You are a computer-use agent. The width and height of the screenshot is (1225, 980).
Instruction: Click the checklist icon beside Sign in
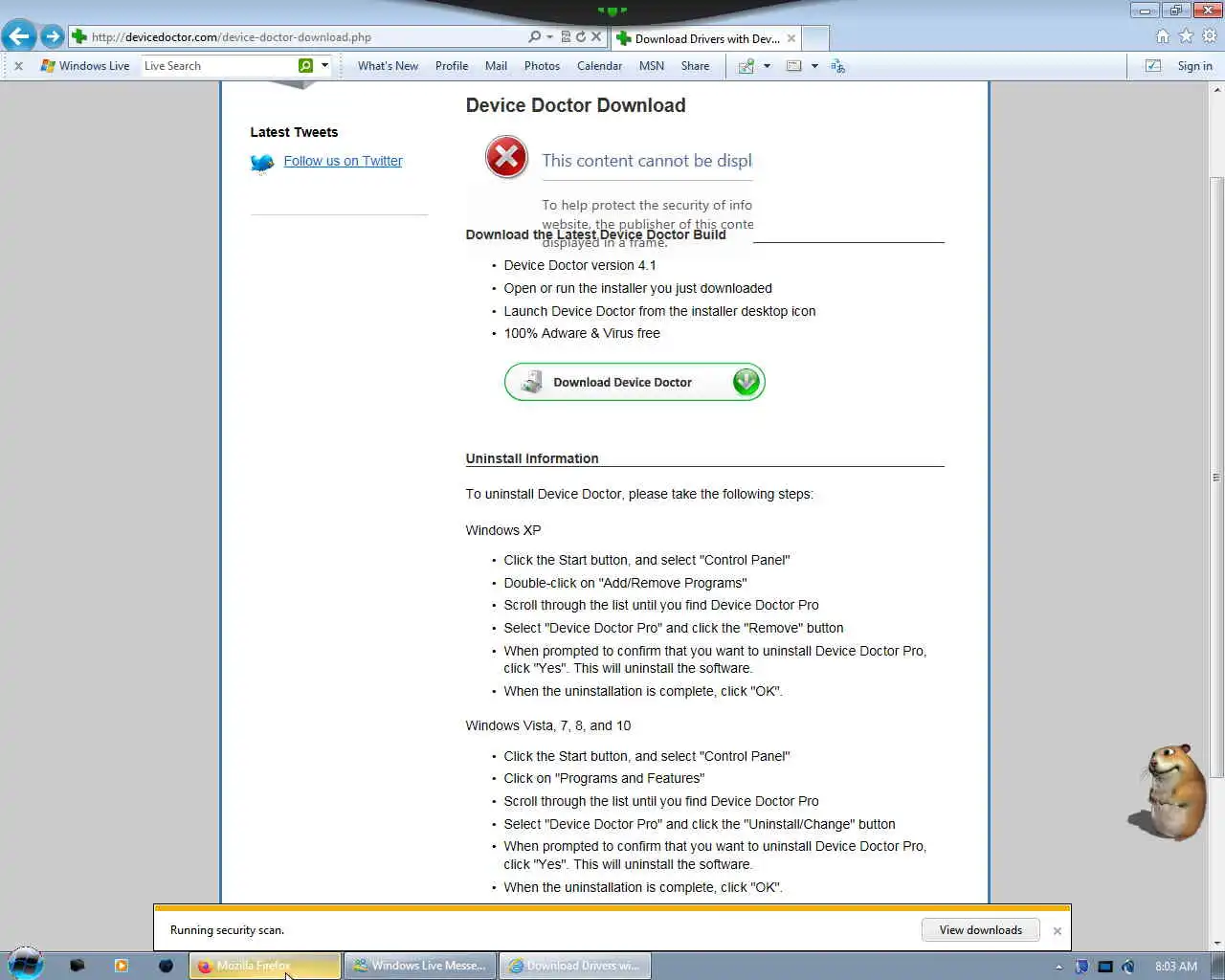coord(1153,66)
